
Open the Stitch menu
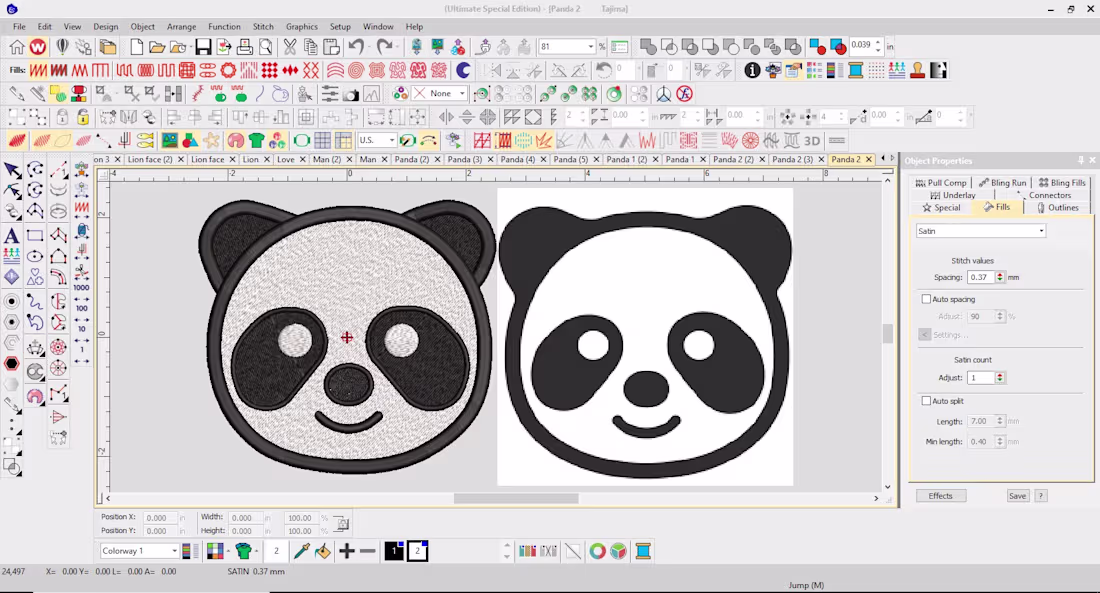tap(263, 27)
